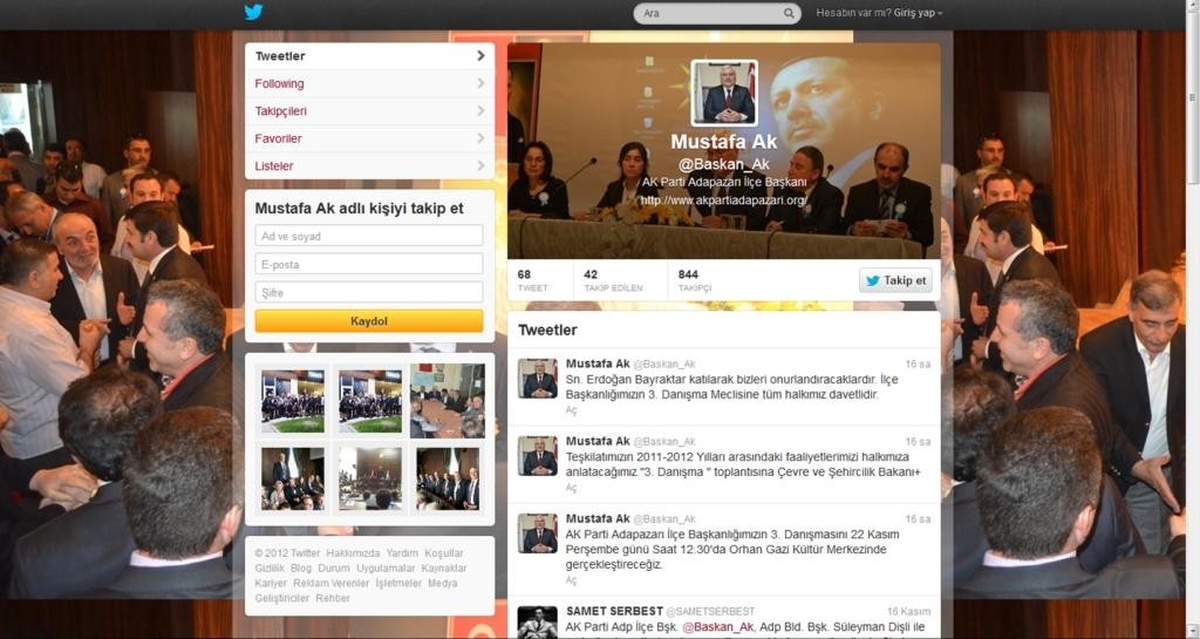Click the Takip et follow button

point(896,281)
